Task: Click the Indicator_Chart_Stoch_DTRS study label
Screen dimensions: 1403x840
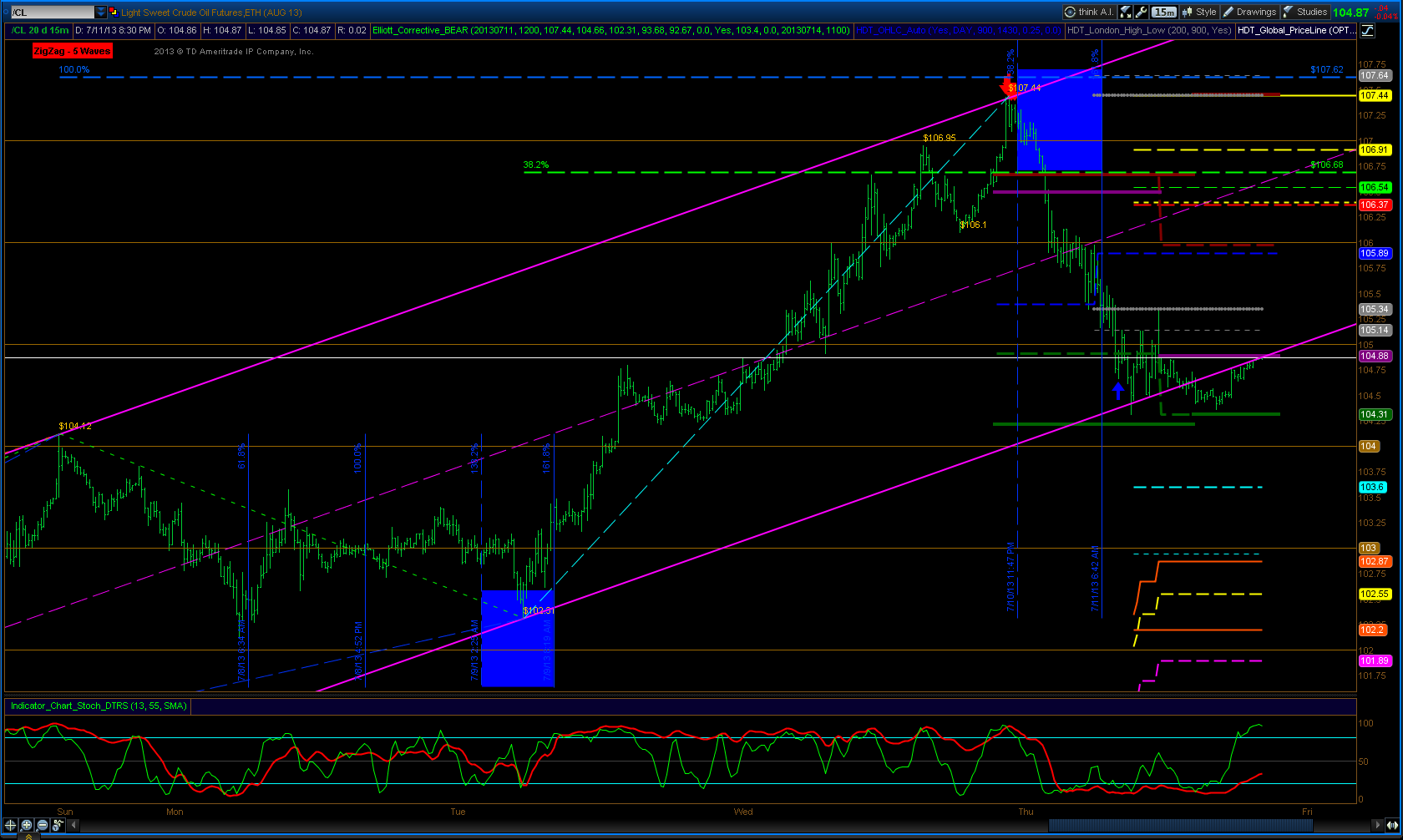Action: click(x=99, y=706)
